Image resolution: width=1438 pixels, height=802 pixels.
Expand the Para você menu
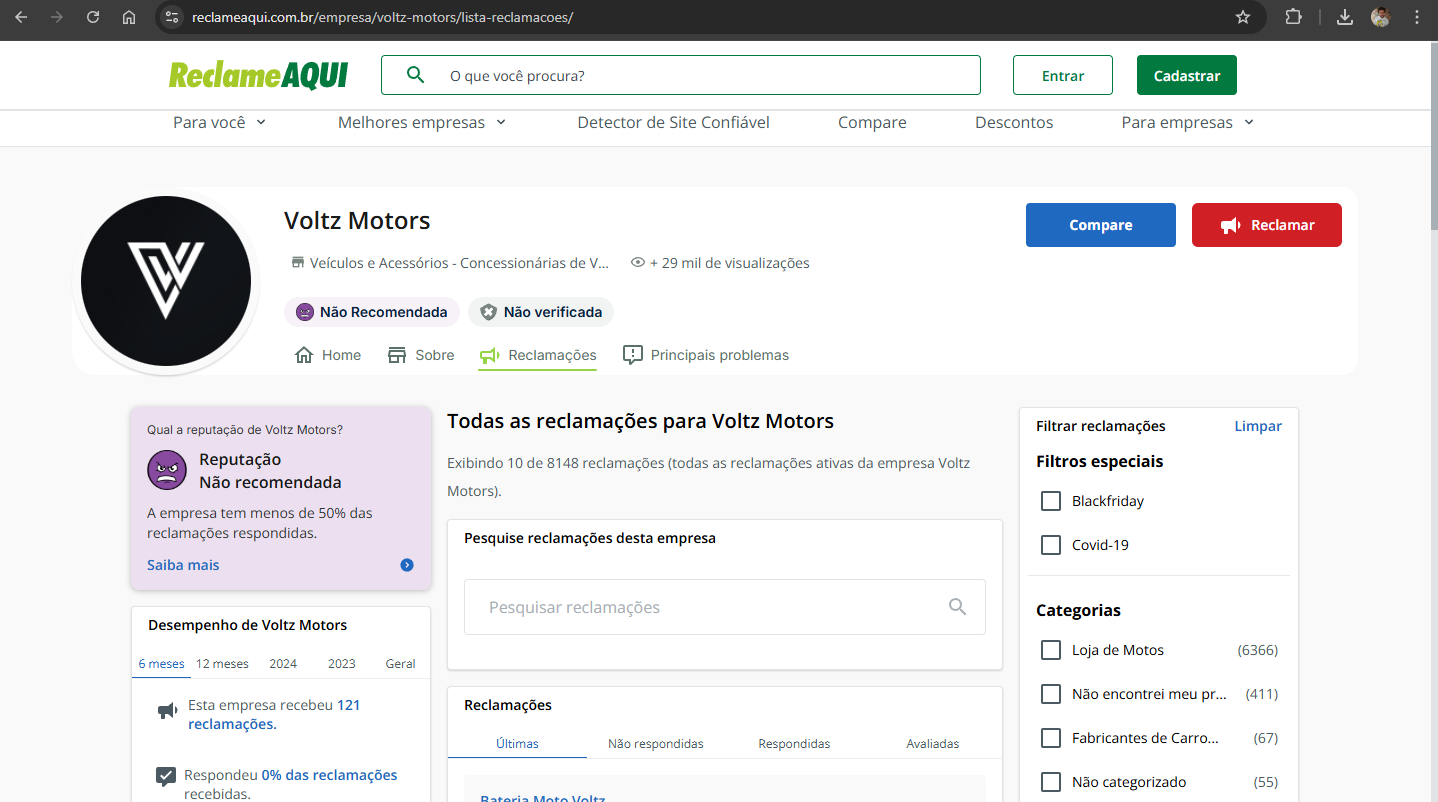[220, 122]
